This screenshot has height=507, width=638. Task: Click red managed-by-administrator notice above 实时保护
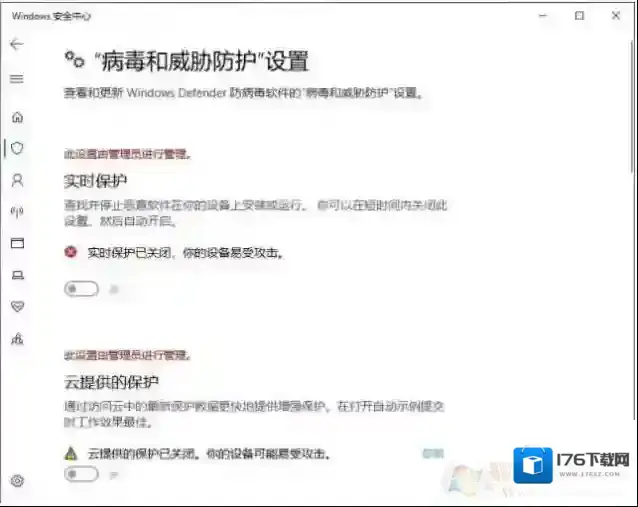[127, 154]
